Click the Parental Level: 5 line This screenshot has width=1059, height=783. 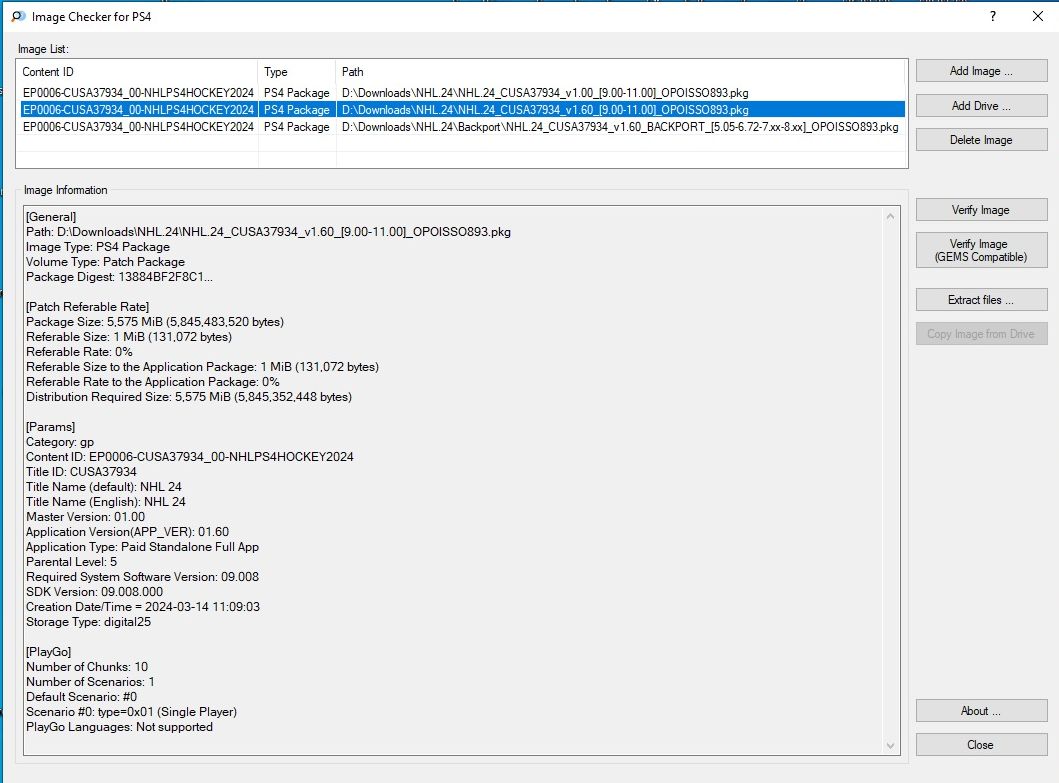coord(72,562)
